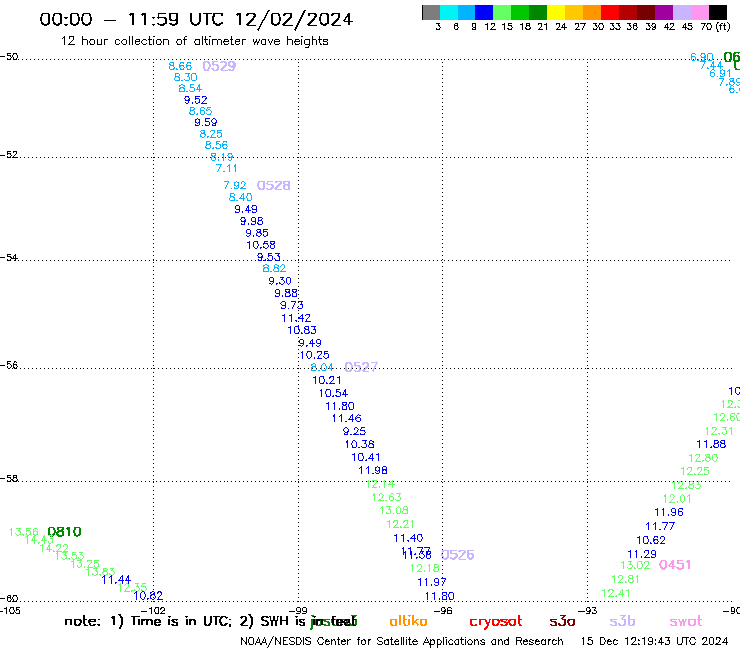Click the cyan swatch in the height legend
Viewport: 740px width, 650px height.
tap(449, 12)
